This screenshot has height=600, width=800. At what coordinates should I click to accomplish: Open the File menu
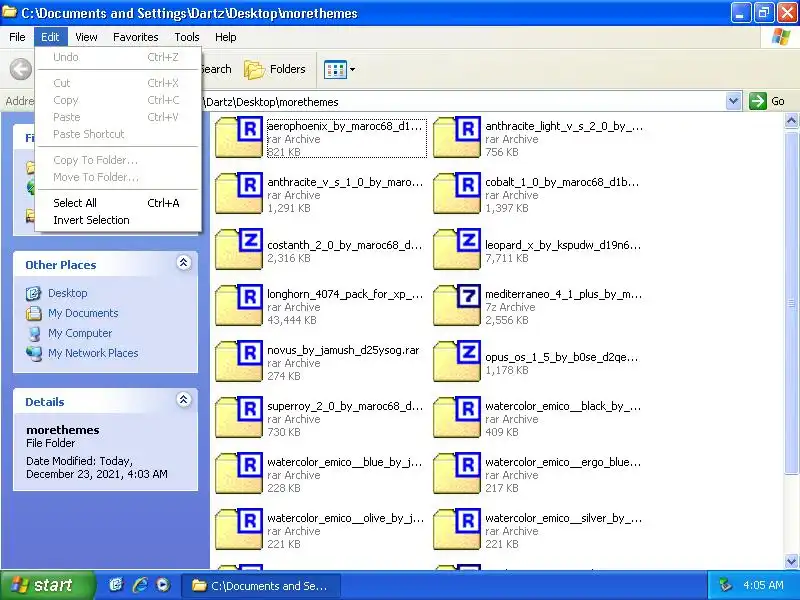[x=17, y=37]
